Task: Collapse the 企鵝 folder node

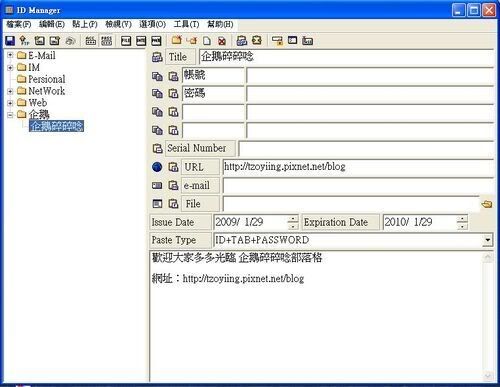Action: [x=10, y=115]
